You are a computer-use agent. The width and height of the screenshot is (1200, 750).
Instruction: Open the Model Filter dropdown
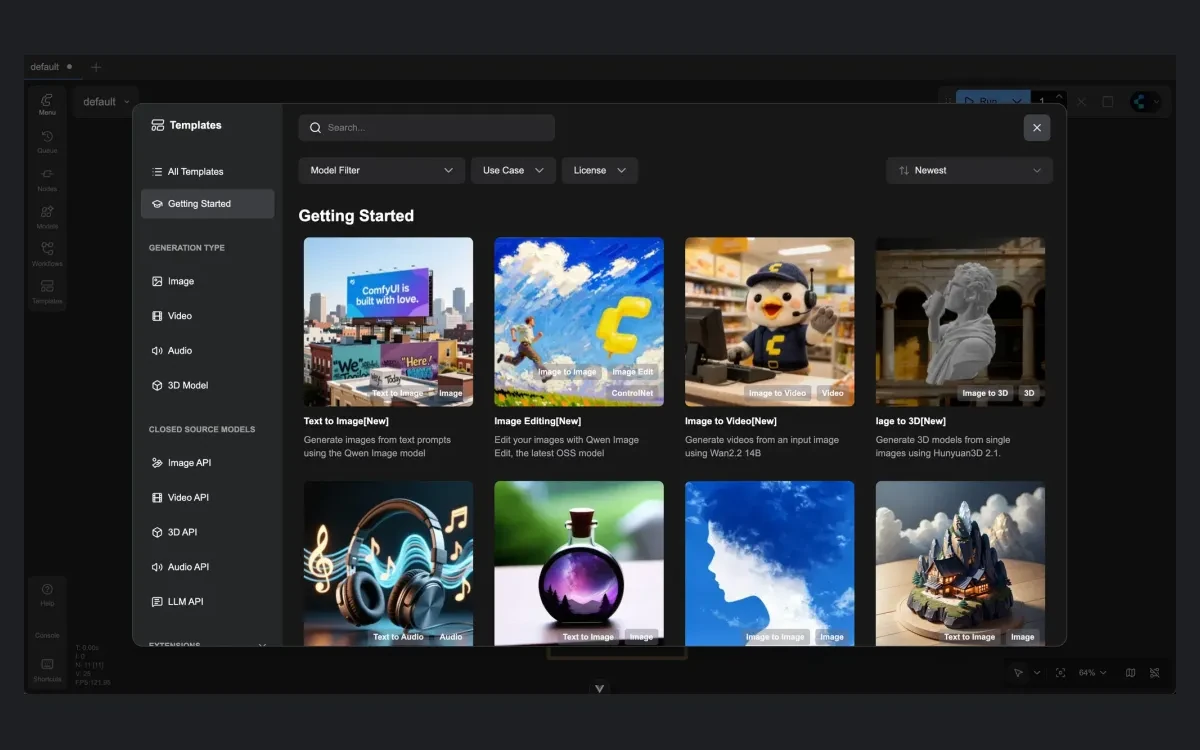tap(381, 170)
